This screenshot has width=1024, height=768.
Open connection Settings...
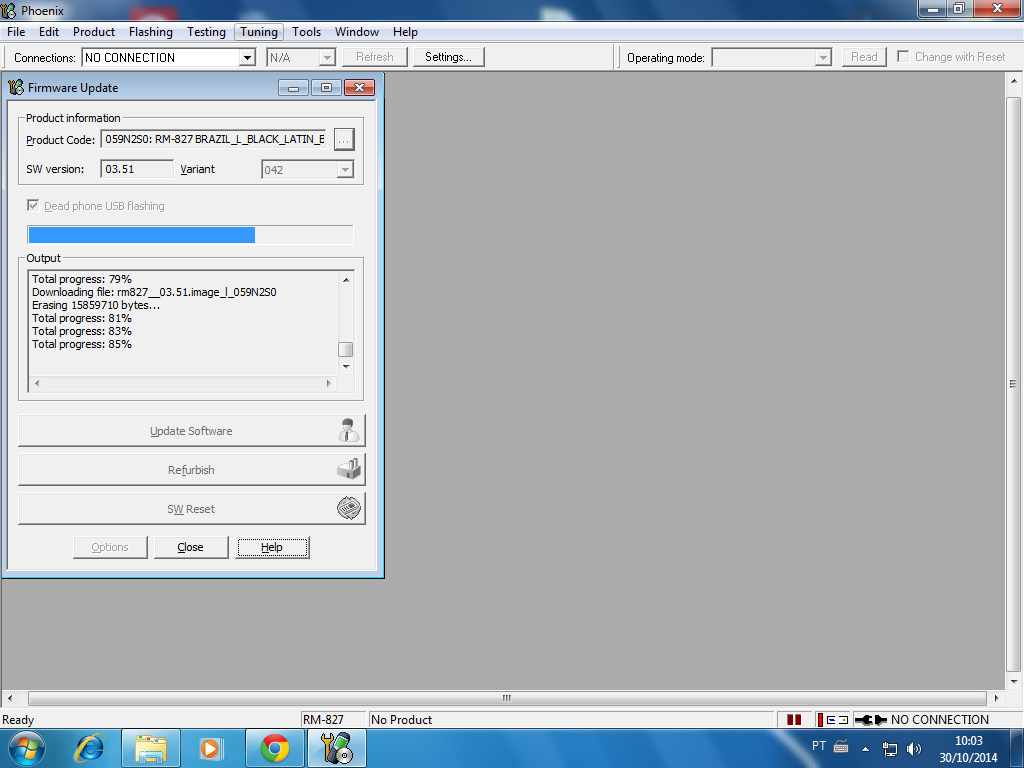449,57
